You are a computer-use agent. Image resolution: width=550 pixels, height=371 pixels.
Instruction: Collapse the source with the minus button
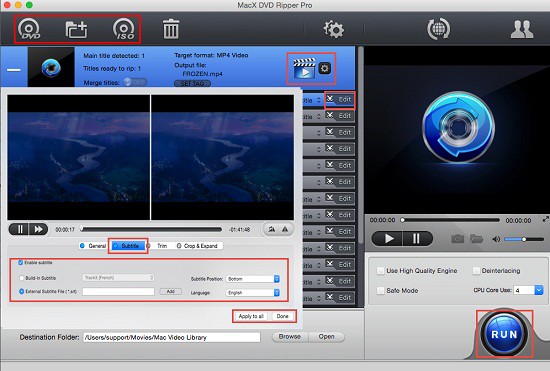click(x=14, y=69)
